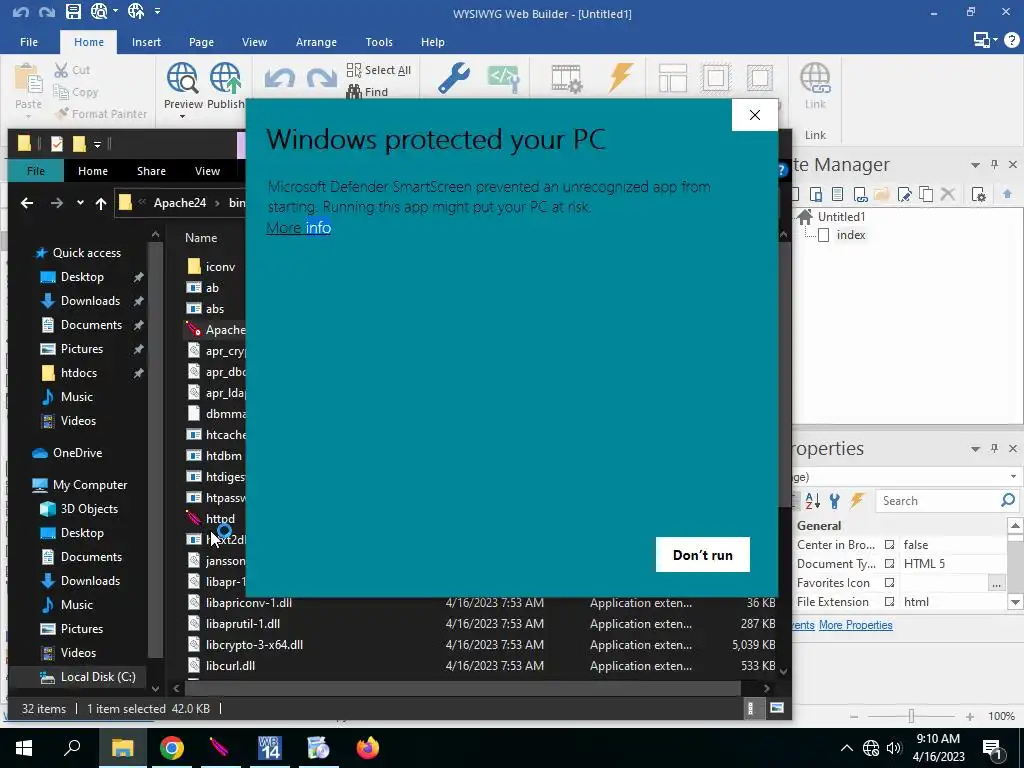This screenshot has height=768, width=1024.
Task: Open Quick access in File Explorer sidebar
Action: [x=87, y=253]
